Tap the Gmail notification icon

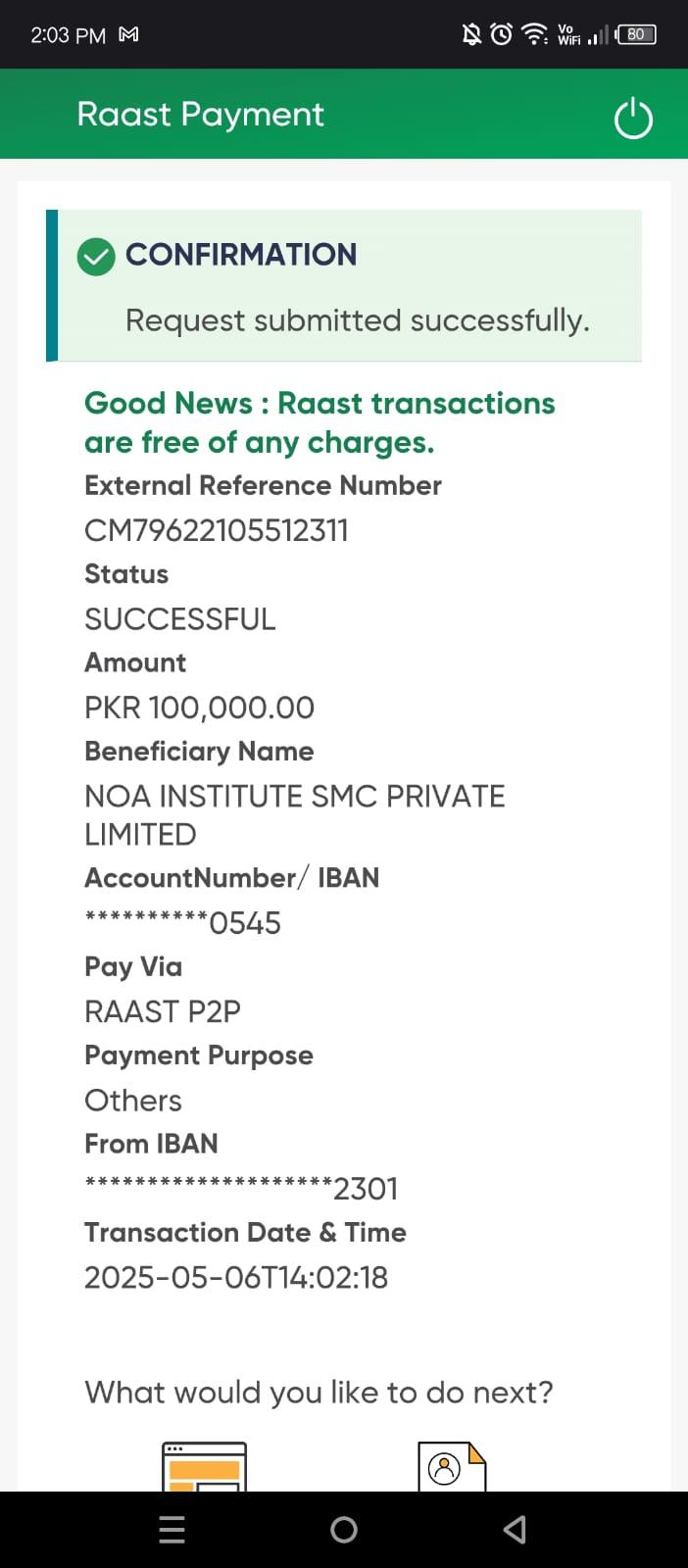[128, 34]
